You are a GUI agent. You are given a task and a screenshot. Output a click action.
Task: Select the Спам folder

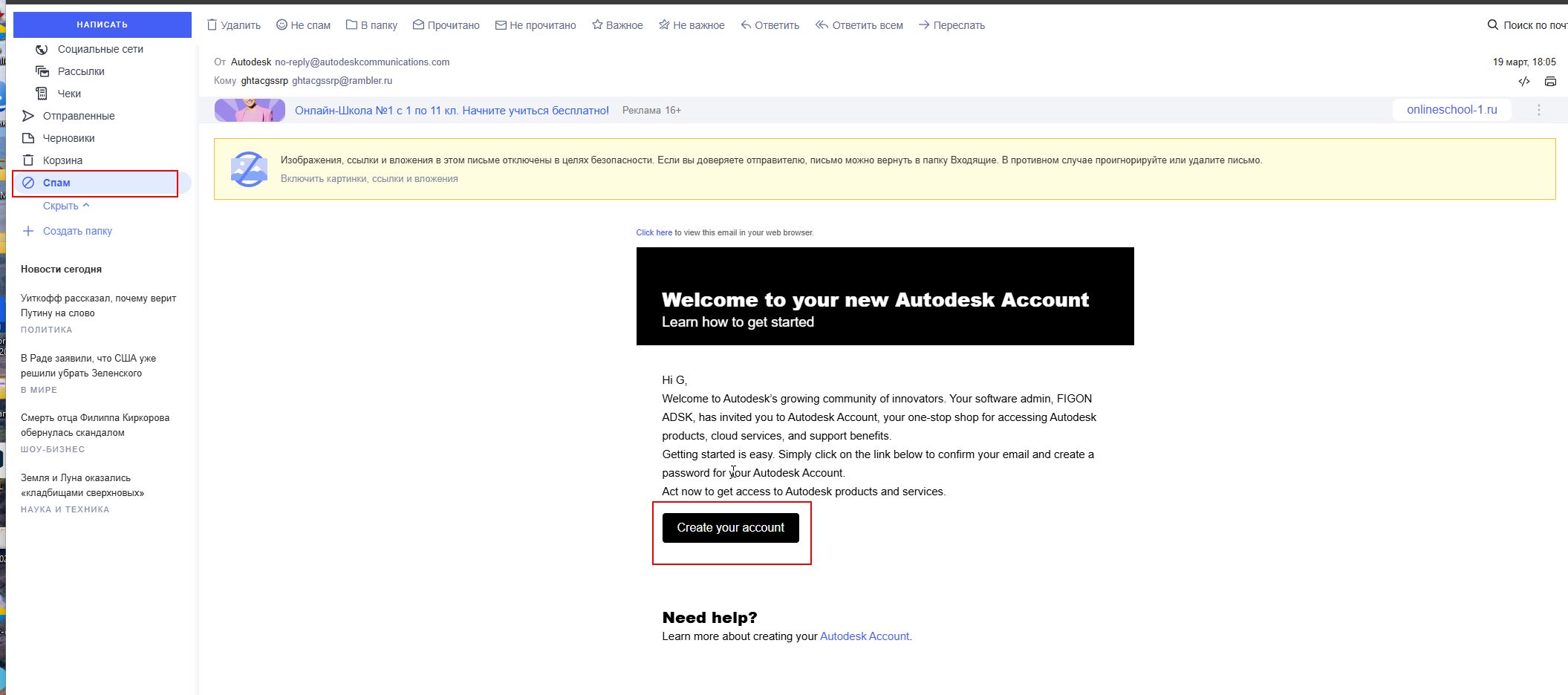(101, 183)
